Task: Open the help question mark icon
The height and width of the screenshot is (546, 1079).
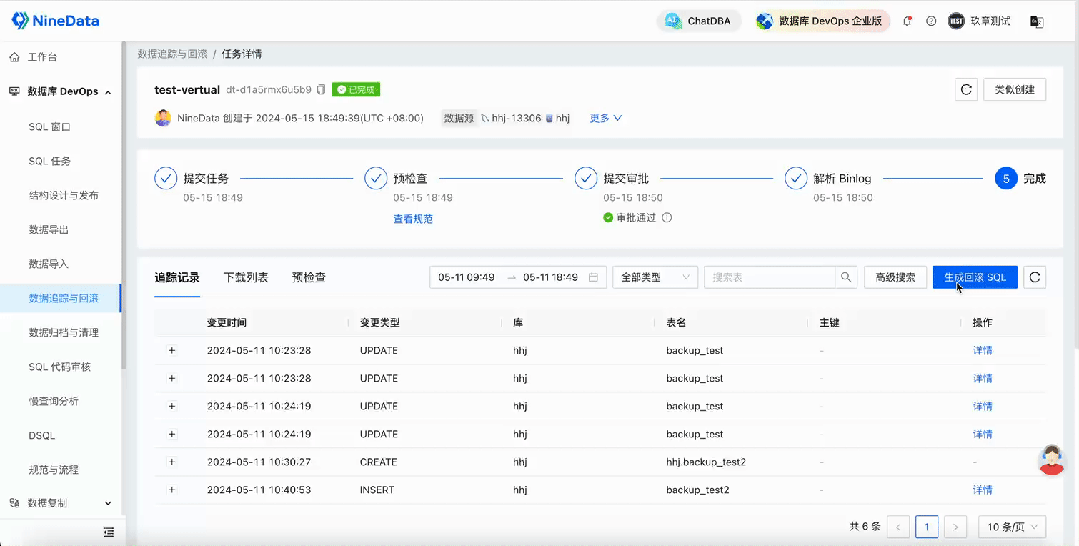Action: coord(931,21)
